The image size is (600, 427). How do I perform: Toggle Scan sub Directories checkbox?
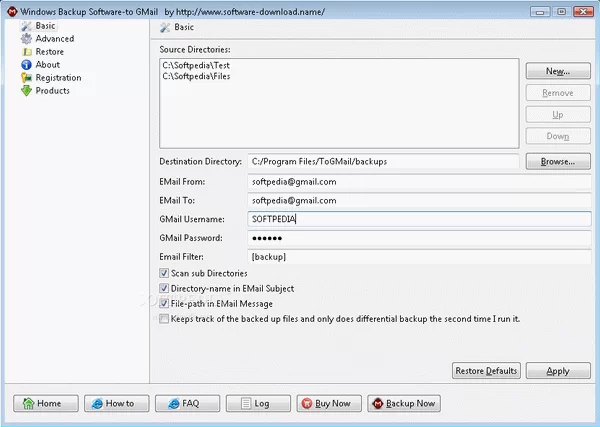[x=164, y=273]
